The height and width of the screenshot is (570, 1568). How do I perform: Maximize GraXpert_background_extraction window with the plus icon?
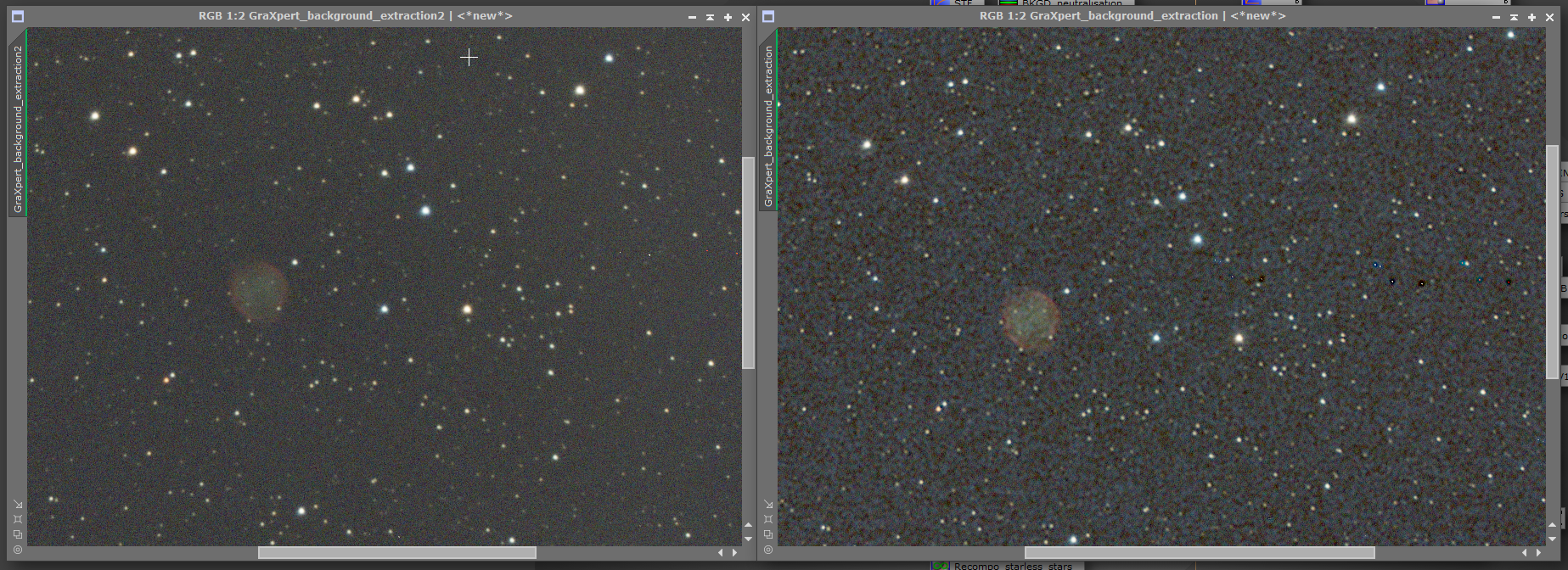1531,17
